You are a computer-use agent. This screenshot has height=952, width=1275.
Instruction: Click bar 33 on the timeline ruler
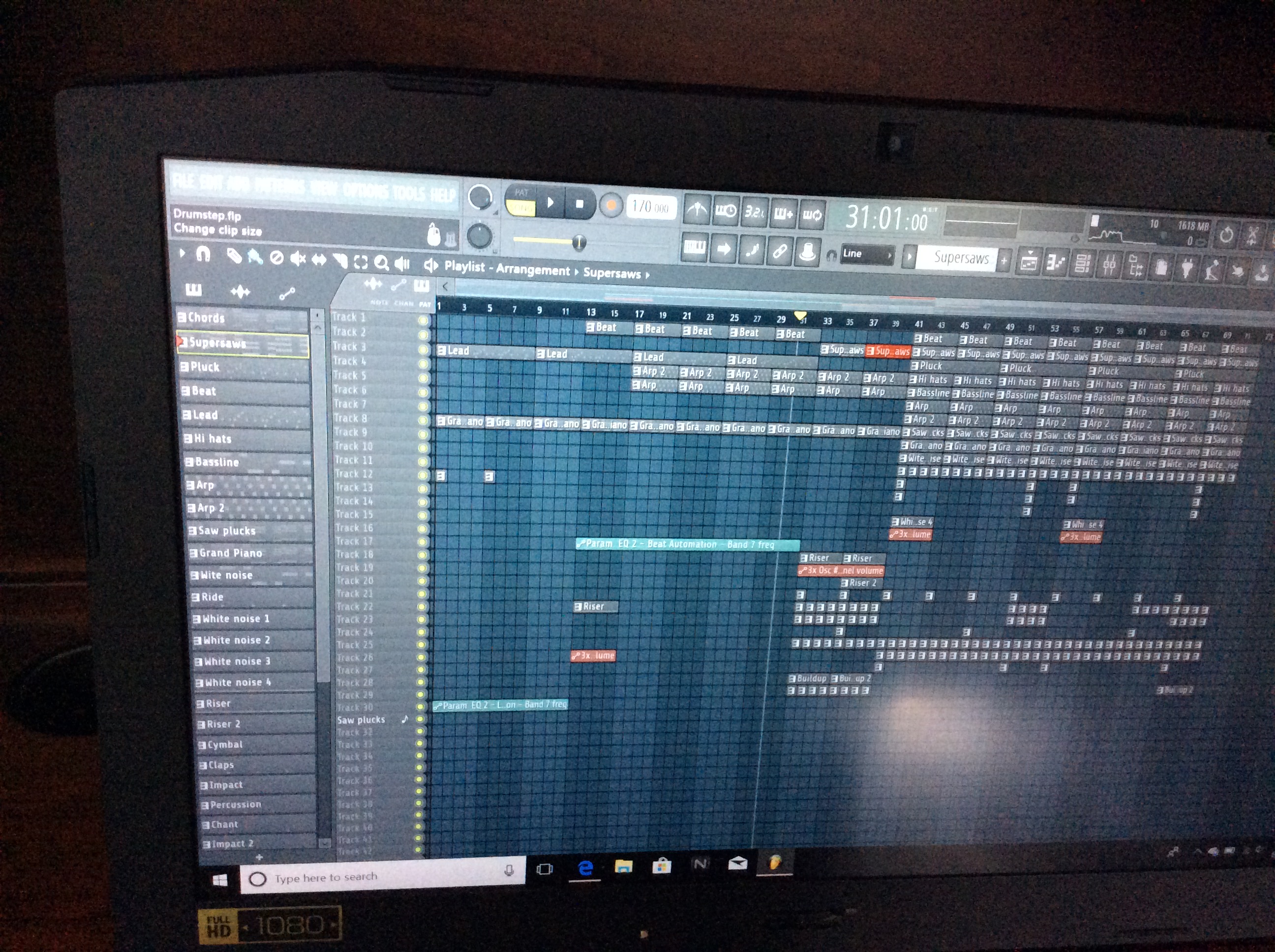827,321
